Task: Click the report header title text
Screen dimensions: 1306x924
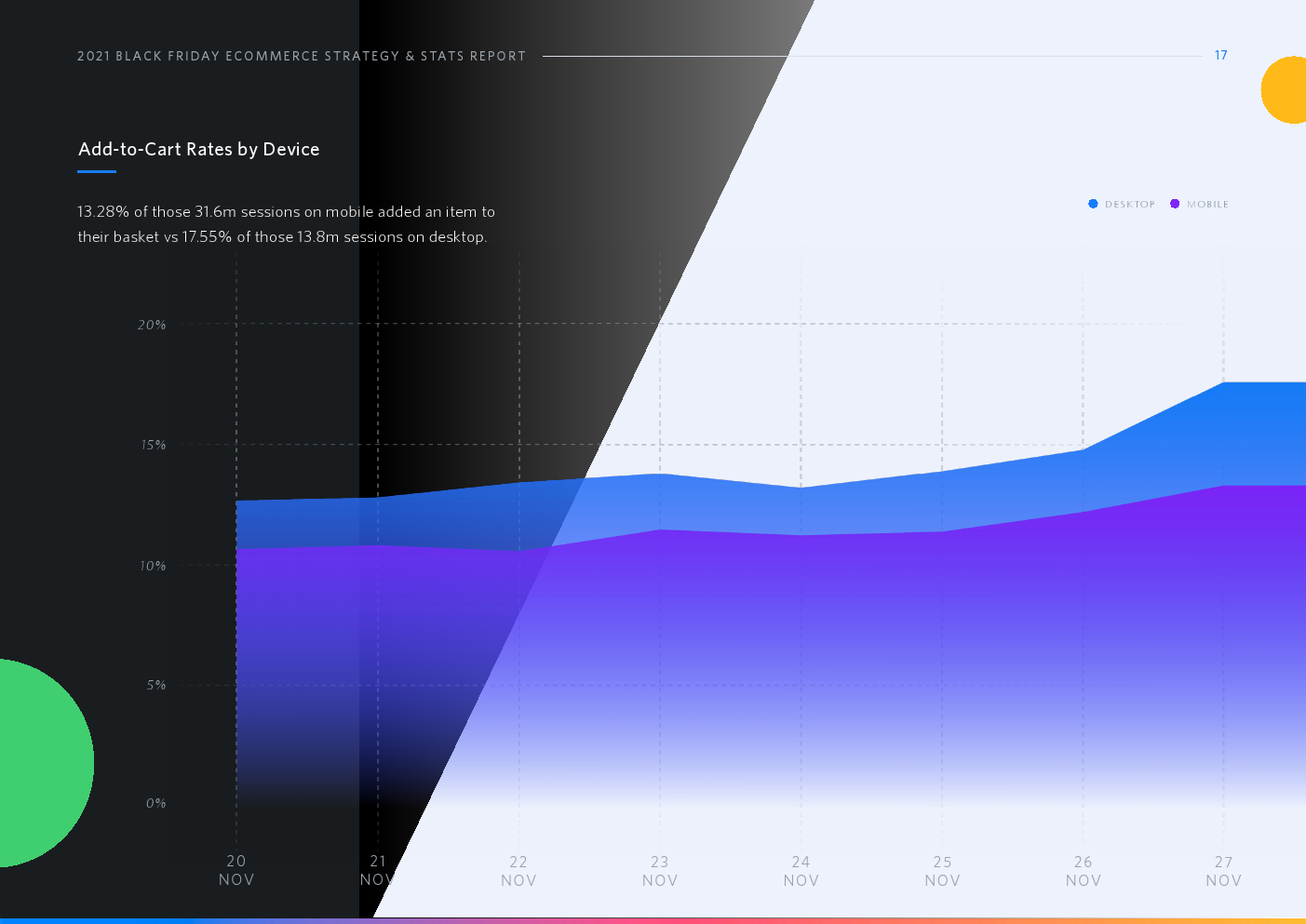Action: coord(302,56)
